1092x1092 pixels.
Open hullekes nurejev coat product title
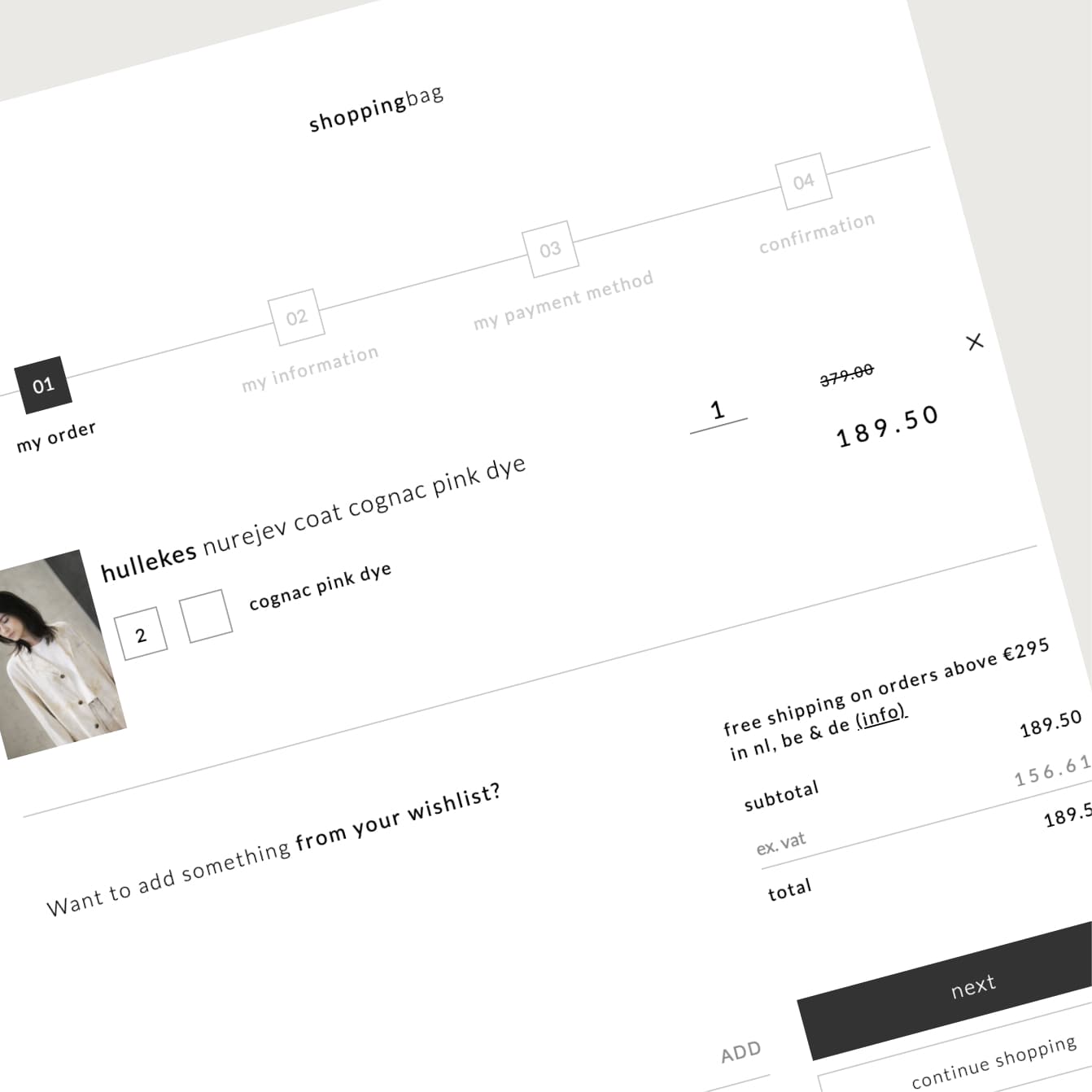pyautogui.click(x=312, y=520)
